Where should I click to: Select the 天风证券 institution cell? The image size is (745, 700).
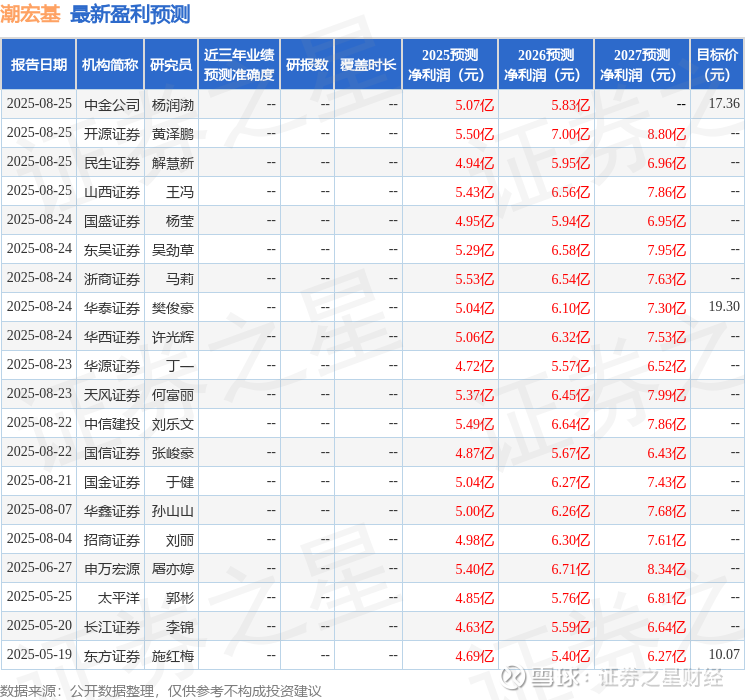(x=112, y=395)
